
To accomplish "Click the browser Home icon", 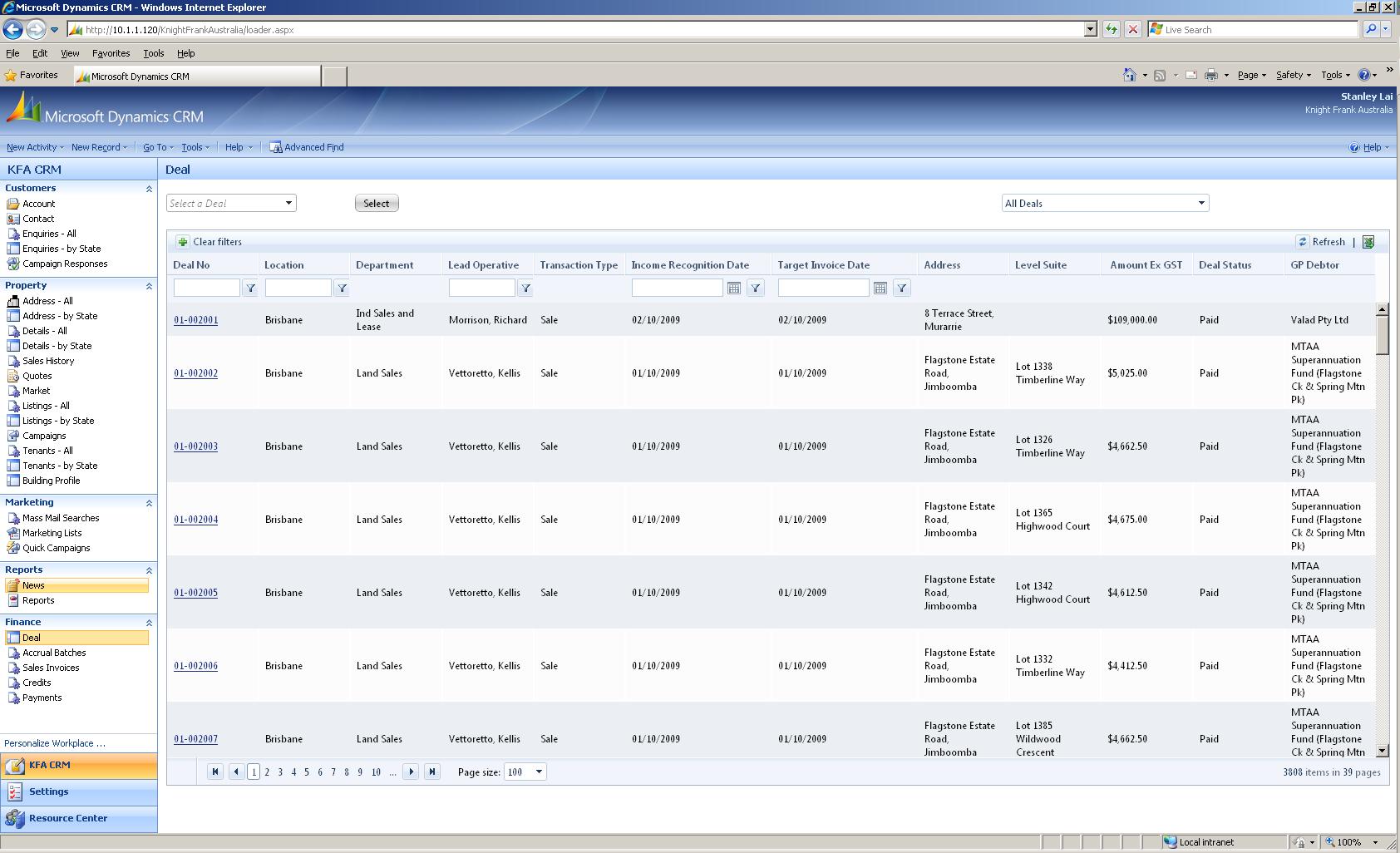I will pyautogui.click(x=1129, y=75).
